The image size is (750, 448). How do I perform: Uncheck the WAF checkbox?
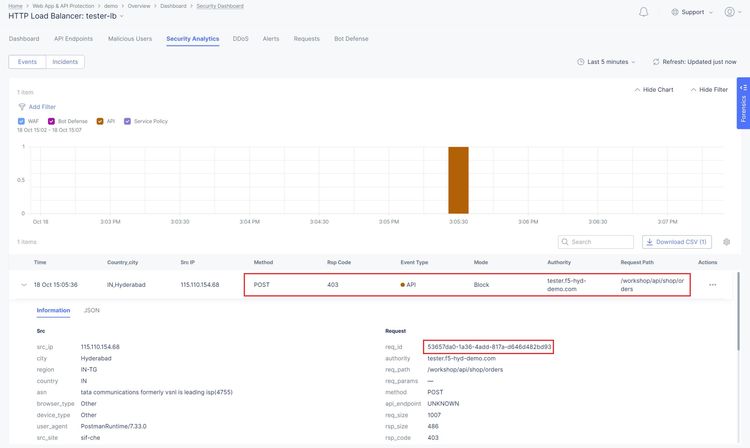coord(22,121)
